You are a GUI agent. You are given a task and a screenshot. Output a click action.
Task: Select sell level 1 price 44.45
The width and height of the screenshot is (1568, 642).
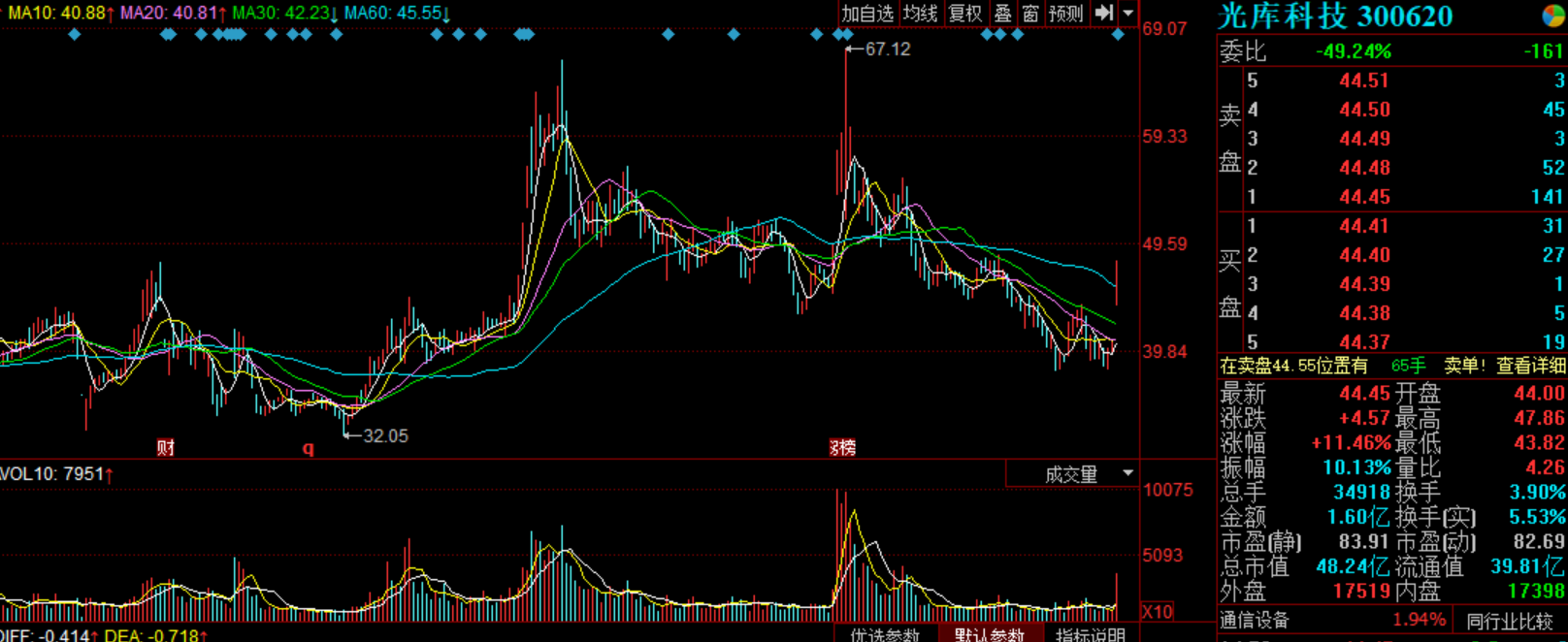1364,197
